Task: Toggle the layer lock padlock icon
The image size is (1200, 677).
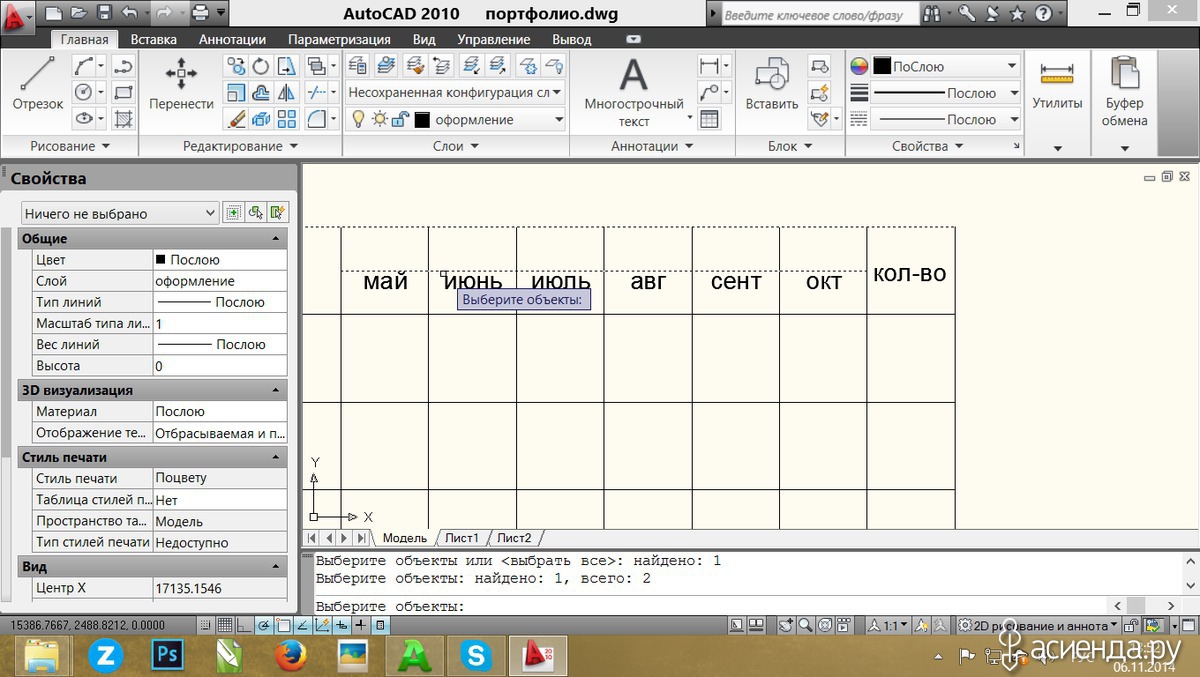Action: pos(399,119)
